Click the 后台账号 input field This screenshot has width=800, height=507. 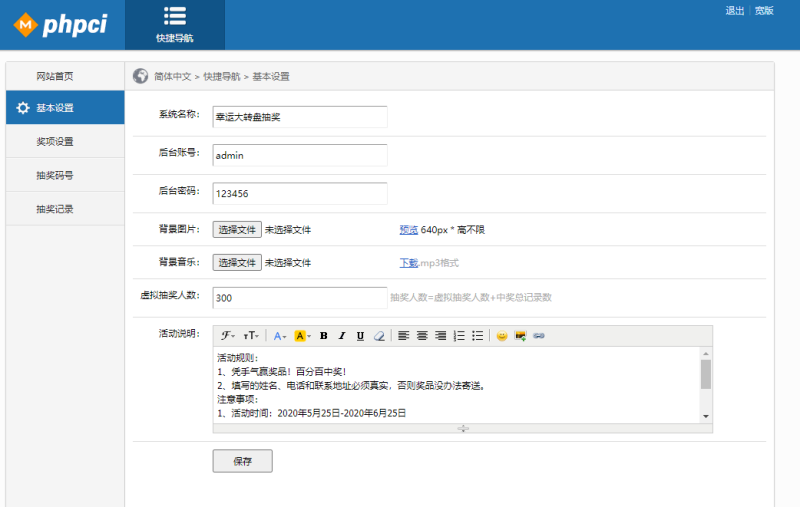[300, 155]
